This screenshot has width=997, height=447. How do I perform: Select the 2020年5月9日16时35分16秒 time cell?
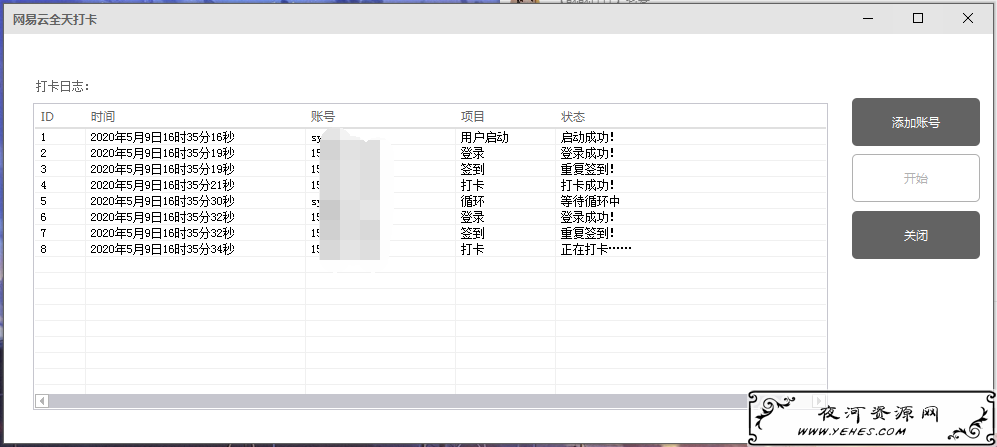[162, 137]
